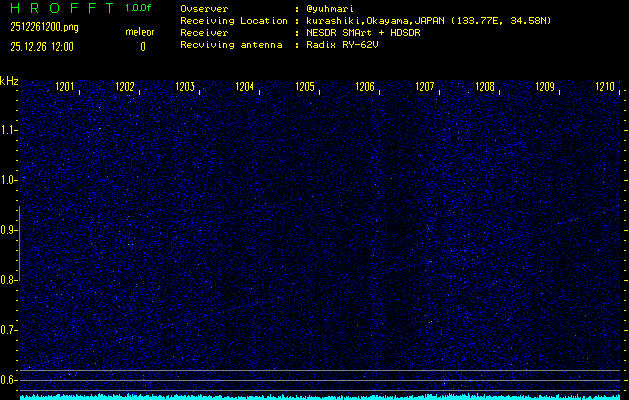Click the HROFFT title text
This screenshot has height=400, width=629.
pyautogui.click(x=63, y=8)
